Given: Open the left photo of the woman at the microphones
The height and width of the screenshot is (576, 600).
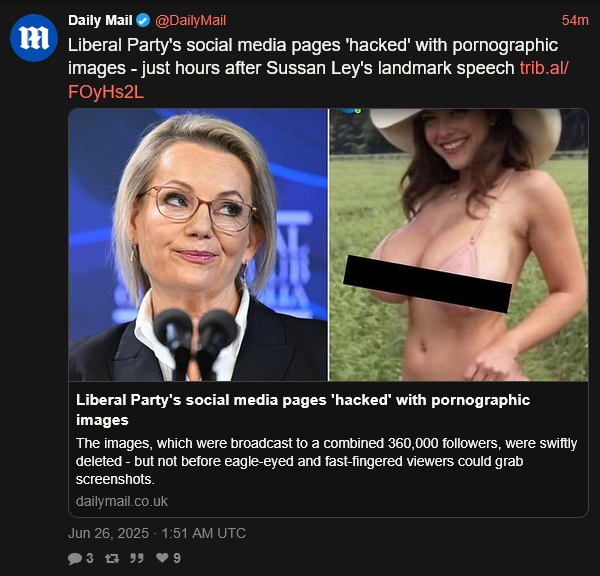Looking at the screenshot, I should [198, 245].
